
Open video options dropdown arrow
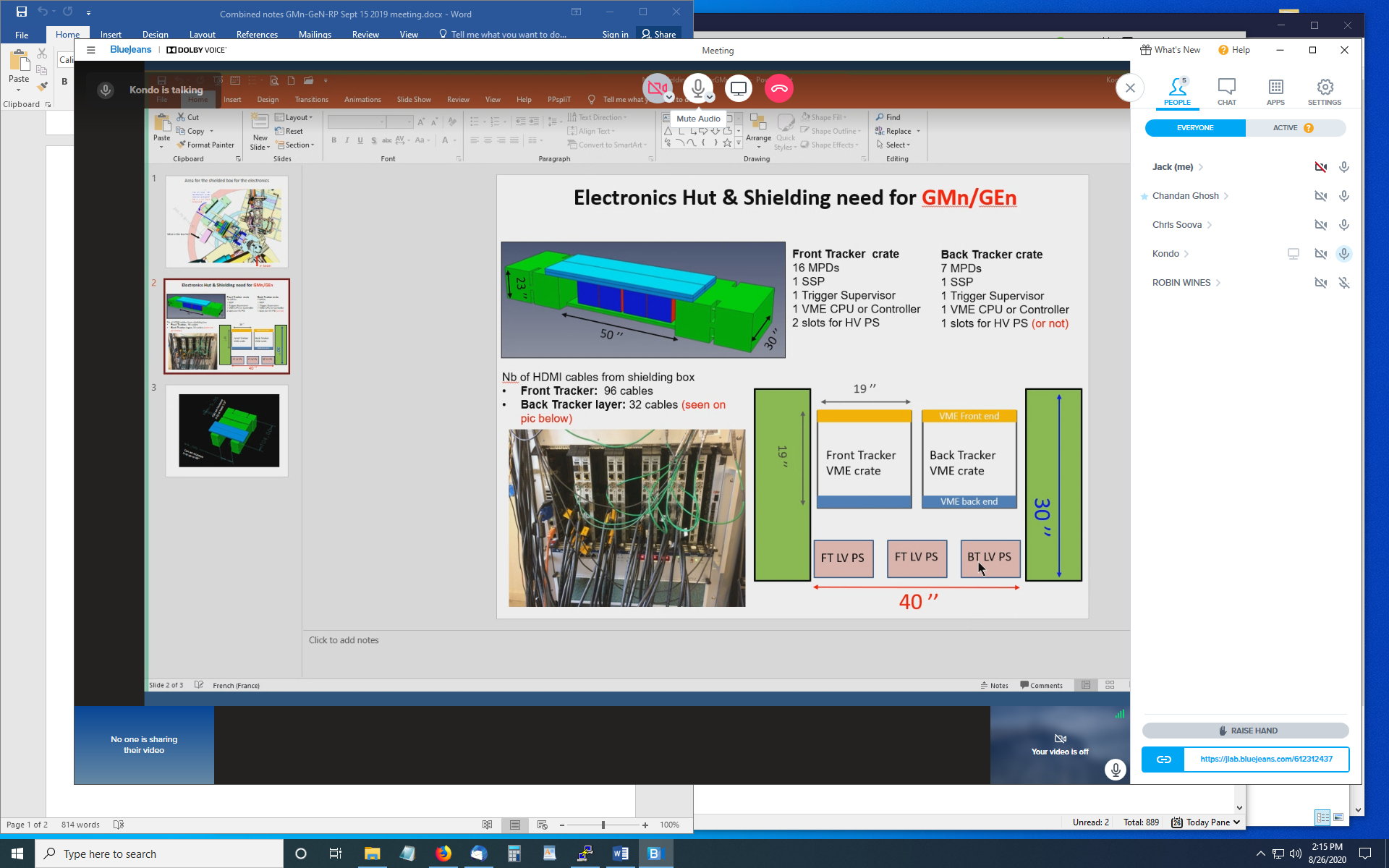click(x=669, y=97)
